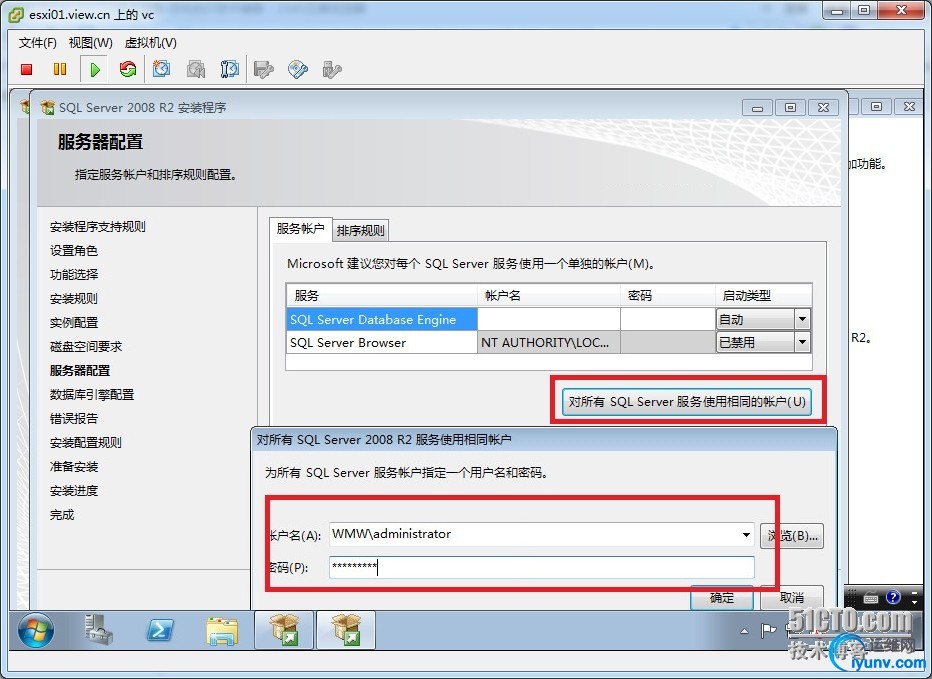The height and width of the screenshot is (679, 932).
Task: Click 实例配置 in the step list
Action: [x=74, y=322]
